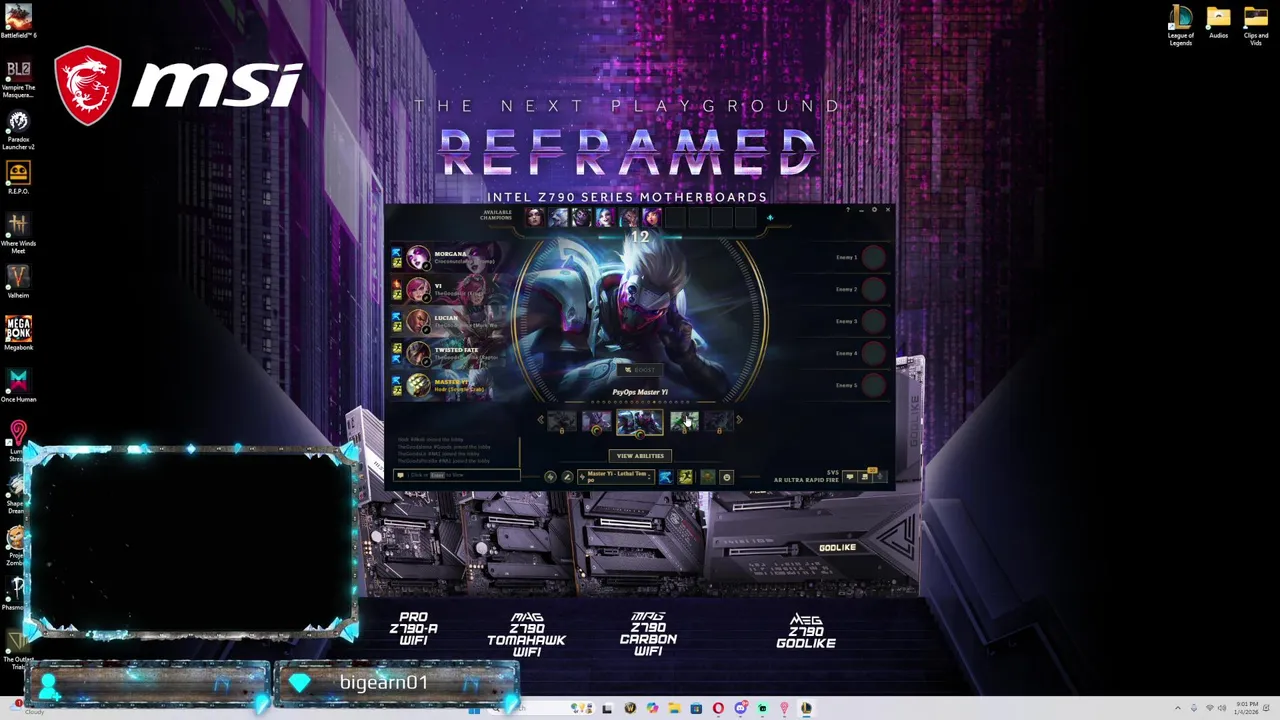Image resolution: width=1280 pixels, height=720 pixels.
Task: Open the notifications icon with badge in client
Action: [865, 476]
